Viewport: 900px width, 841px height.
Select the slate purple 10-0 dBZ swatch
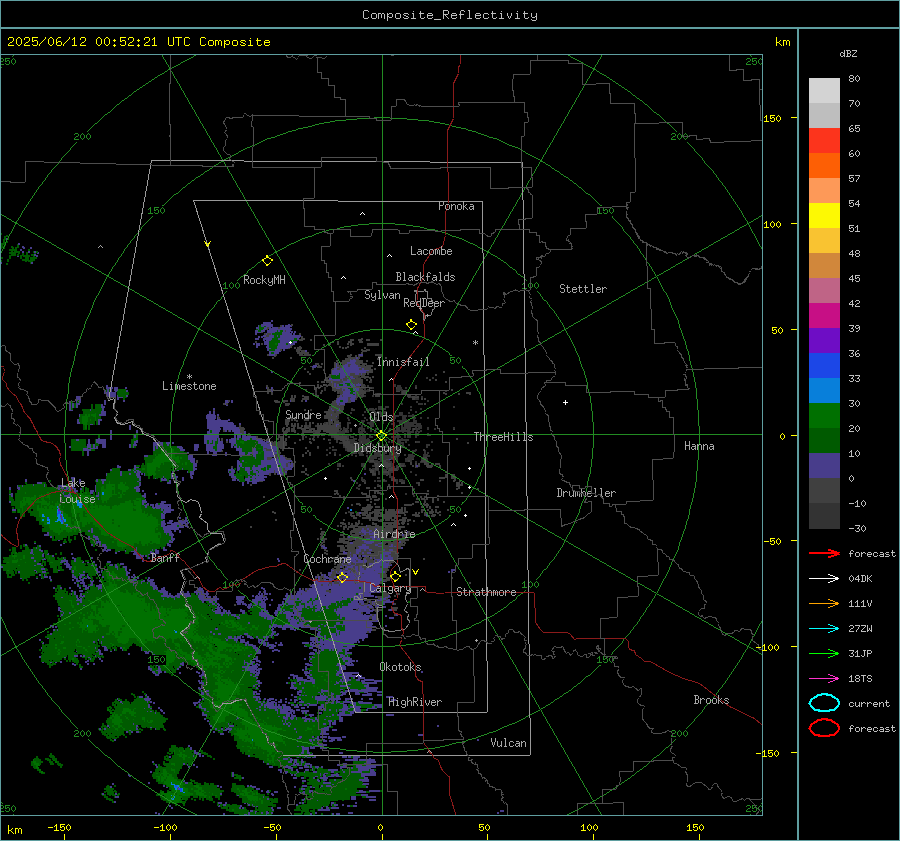tap(824, 466)
